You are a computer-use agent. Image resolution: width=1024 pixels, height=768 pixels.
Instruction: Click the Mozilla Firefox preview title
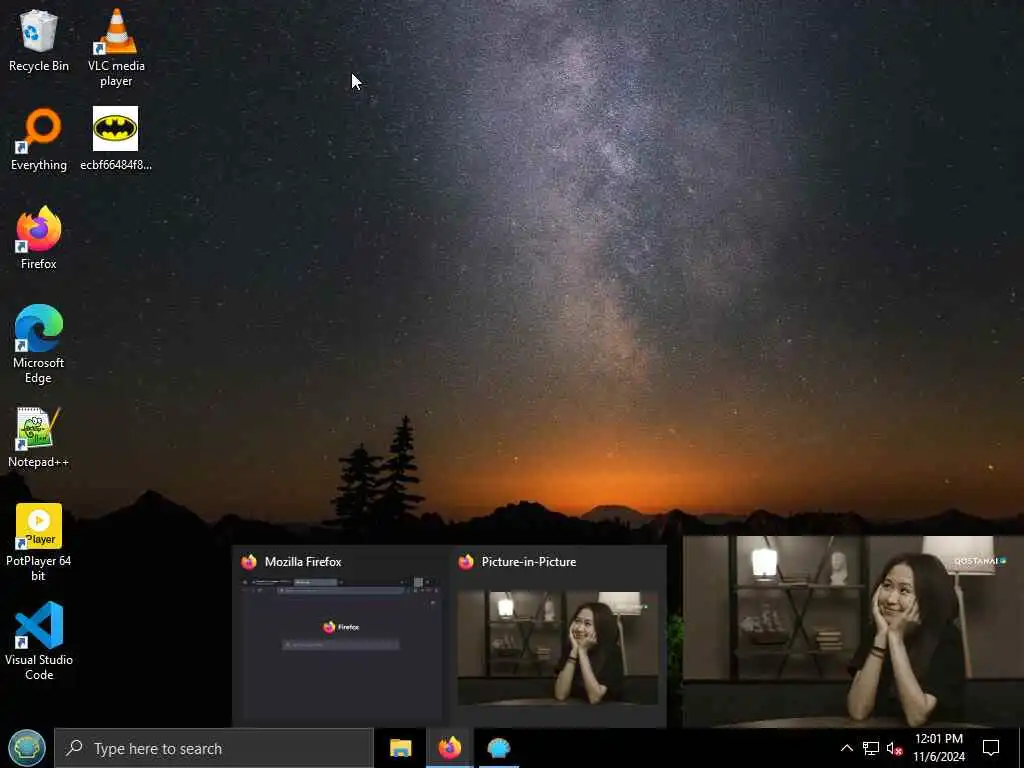tap(303, 562)
